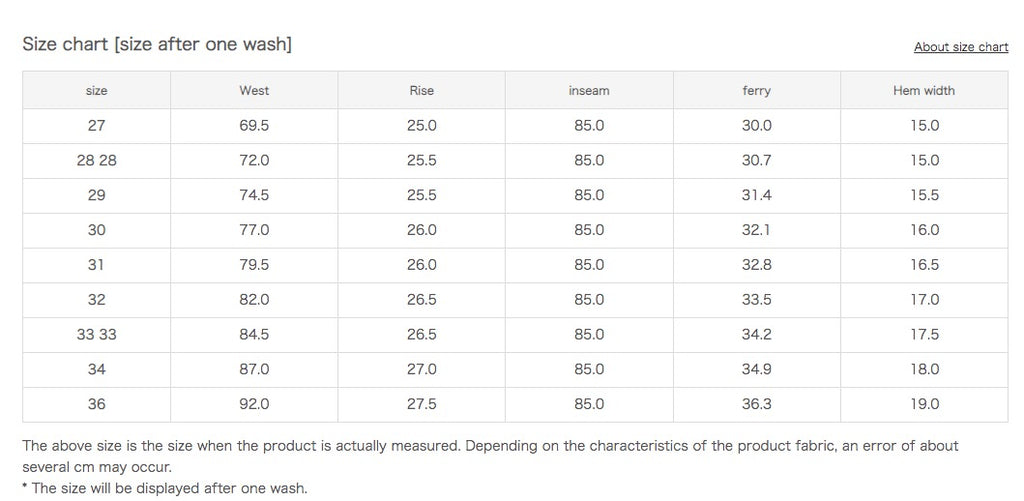Select the size 36 row label
The image size is (1024, 501).
click(96, 404)
